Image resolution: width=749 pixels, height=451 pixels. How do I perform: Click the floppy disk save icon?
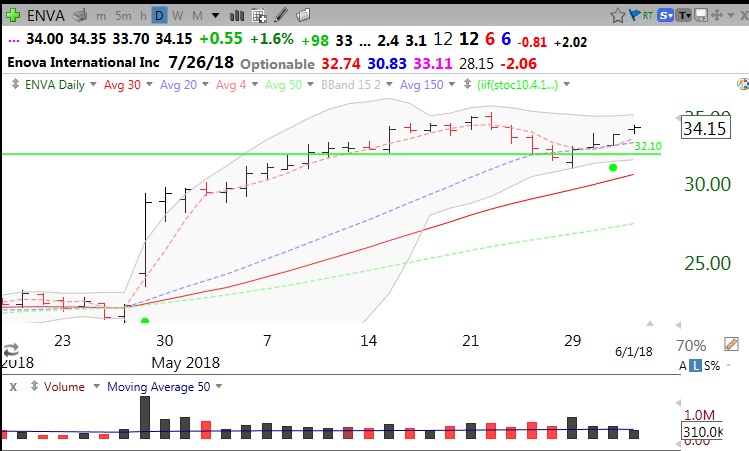click(x=701, y=15)
